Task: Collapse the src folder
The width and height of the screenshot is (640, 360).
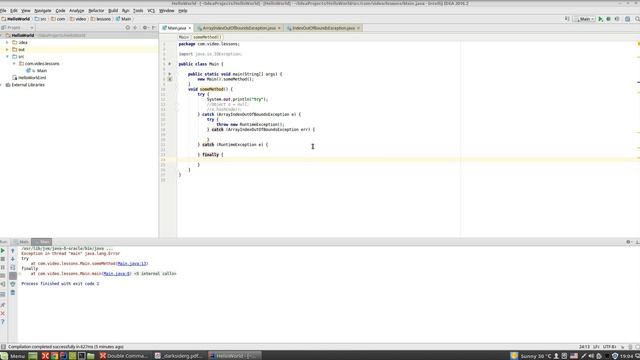Action: [x=7, y=57]
